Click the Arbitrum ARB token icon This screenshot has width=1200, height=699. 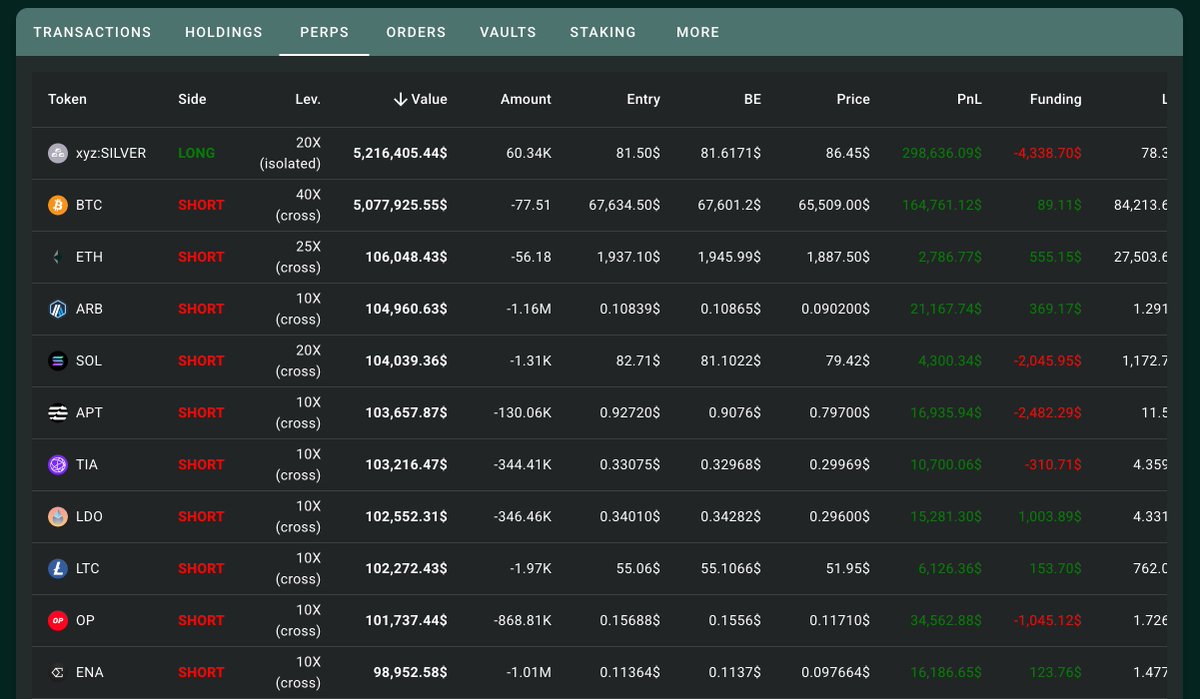click(58, 309)
